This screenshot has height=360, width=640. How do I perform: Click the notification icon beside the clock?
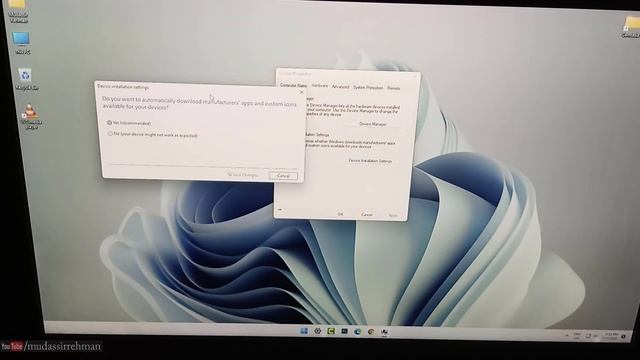623,337
